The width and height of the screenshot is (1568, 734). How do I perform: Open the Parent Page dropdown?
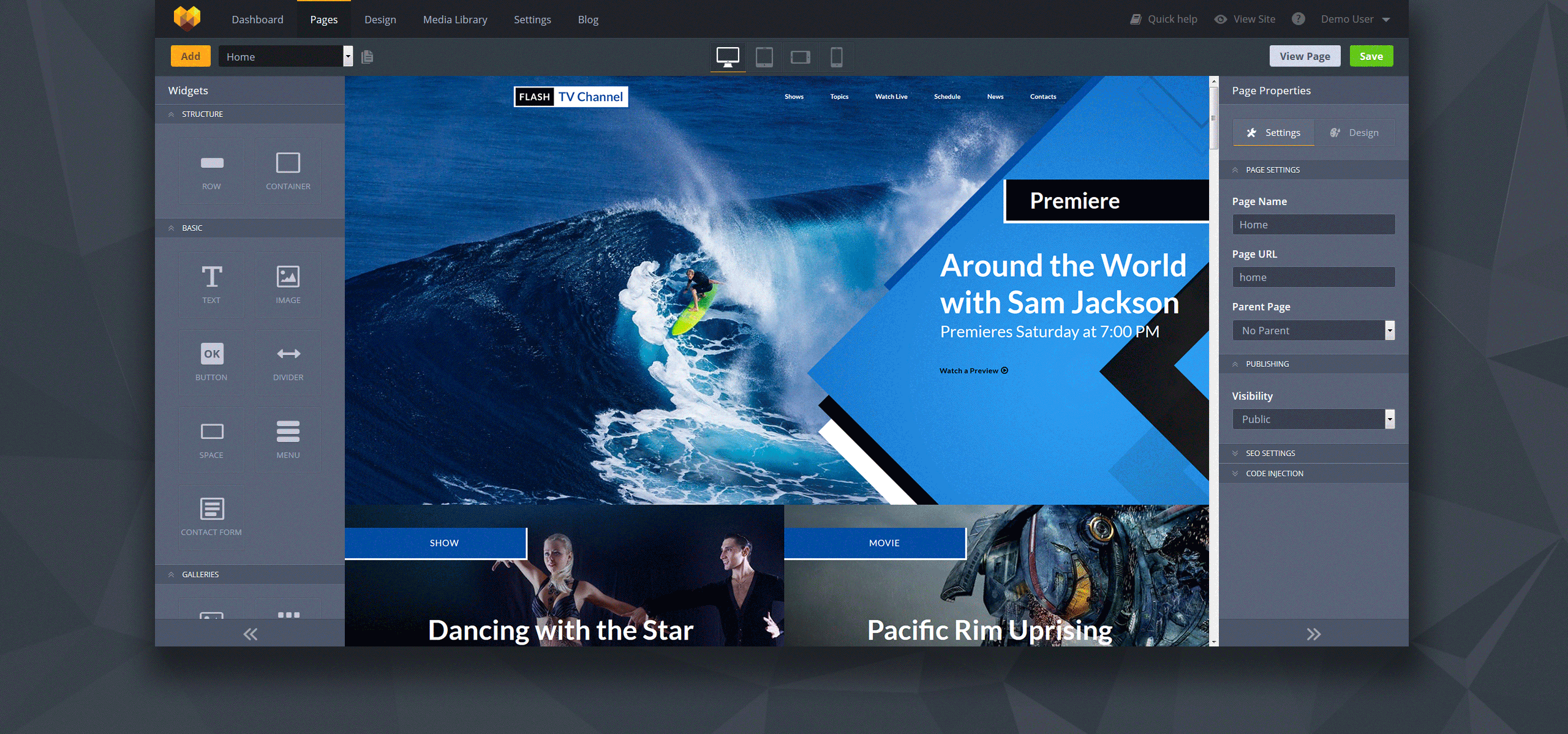1313,330
